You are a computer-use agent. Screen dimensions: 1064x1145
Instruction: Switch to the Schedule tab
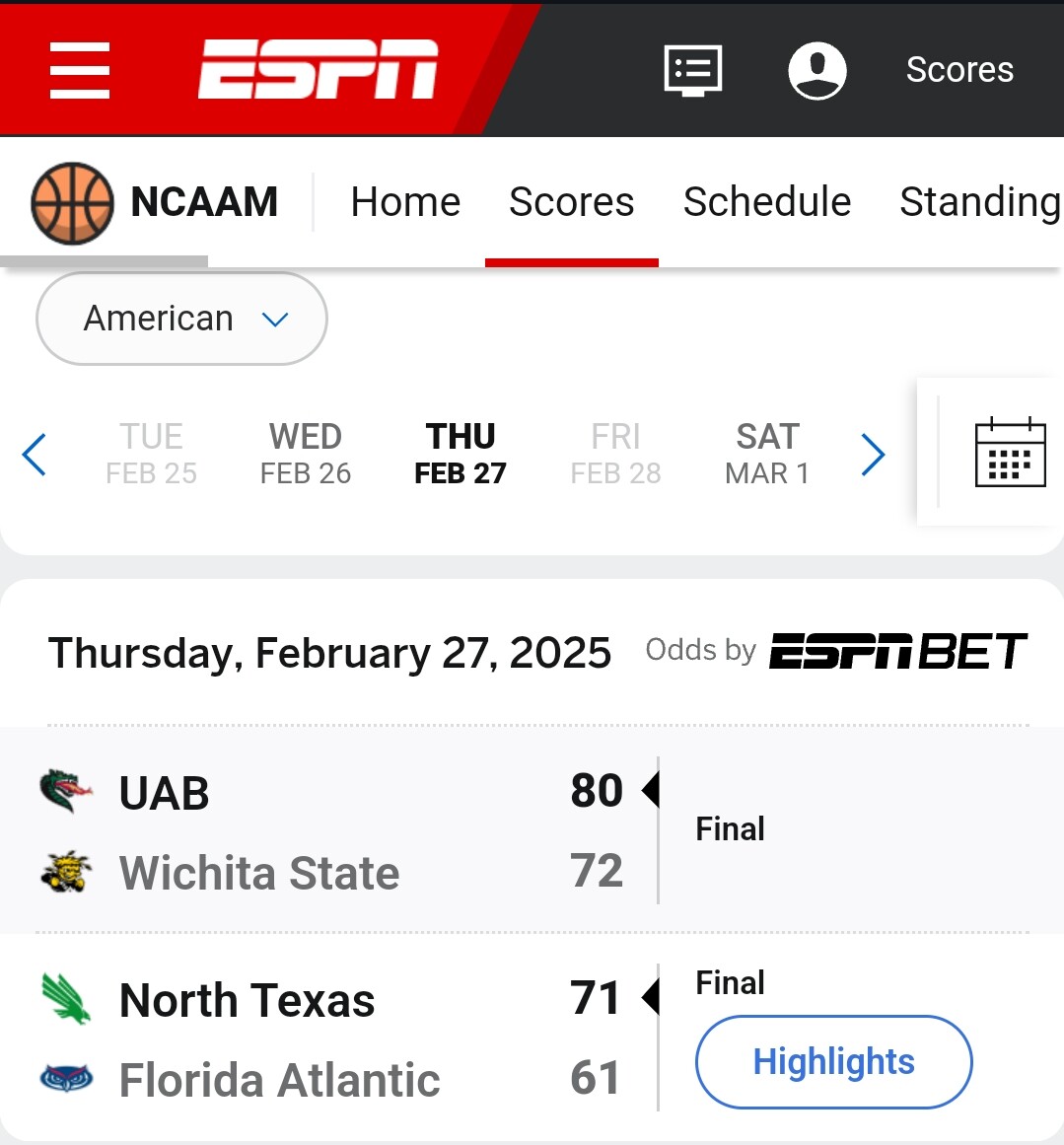coord(766,202)
